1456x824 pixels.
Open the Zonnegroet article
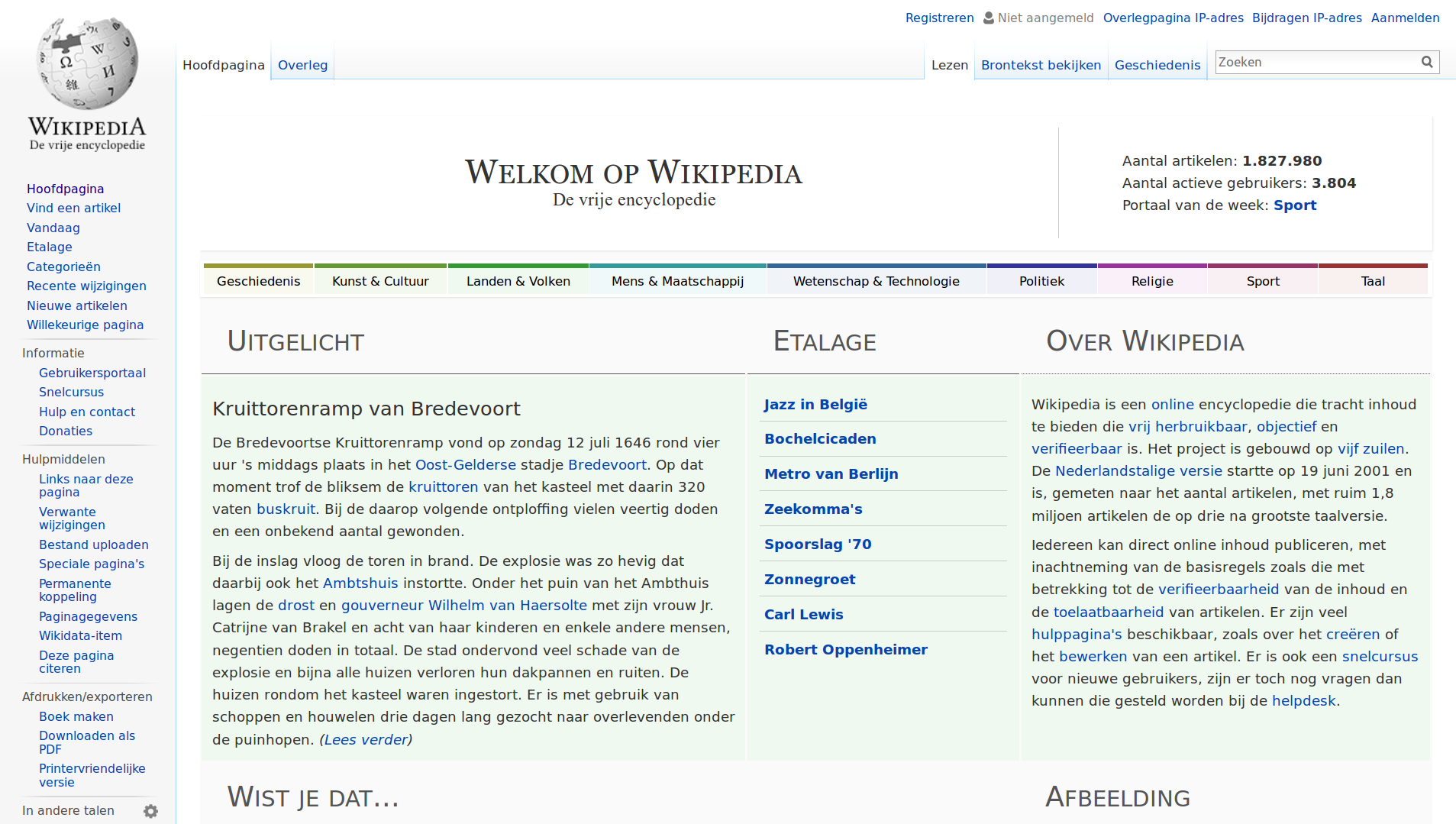pyautogui.click(x=809, y=579)
